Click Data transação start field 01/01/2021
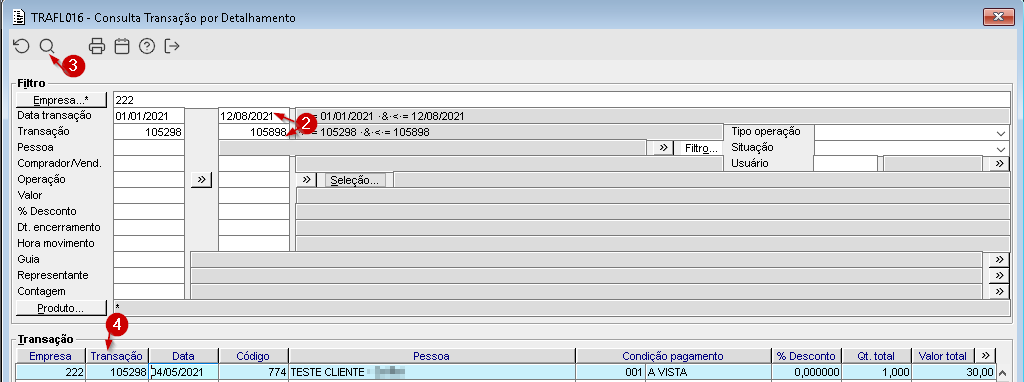Image resolution: width=1024 pixels, height=382 pixels. (x=149, y=116)
